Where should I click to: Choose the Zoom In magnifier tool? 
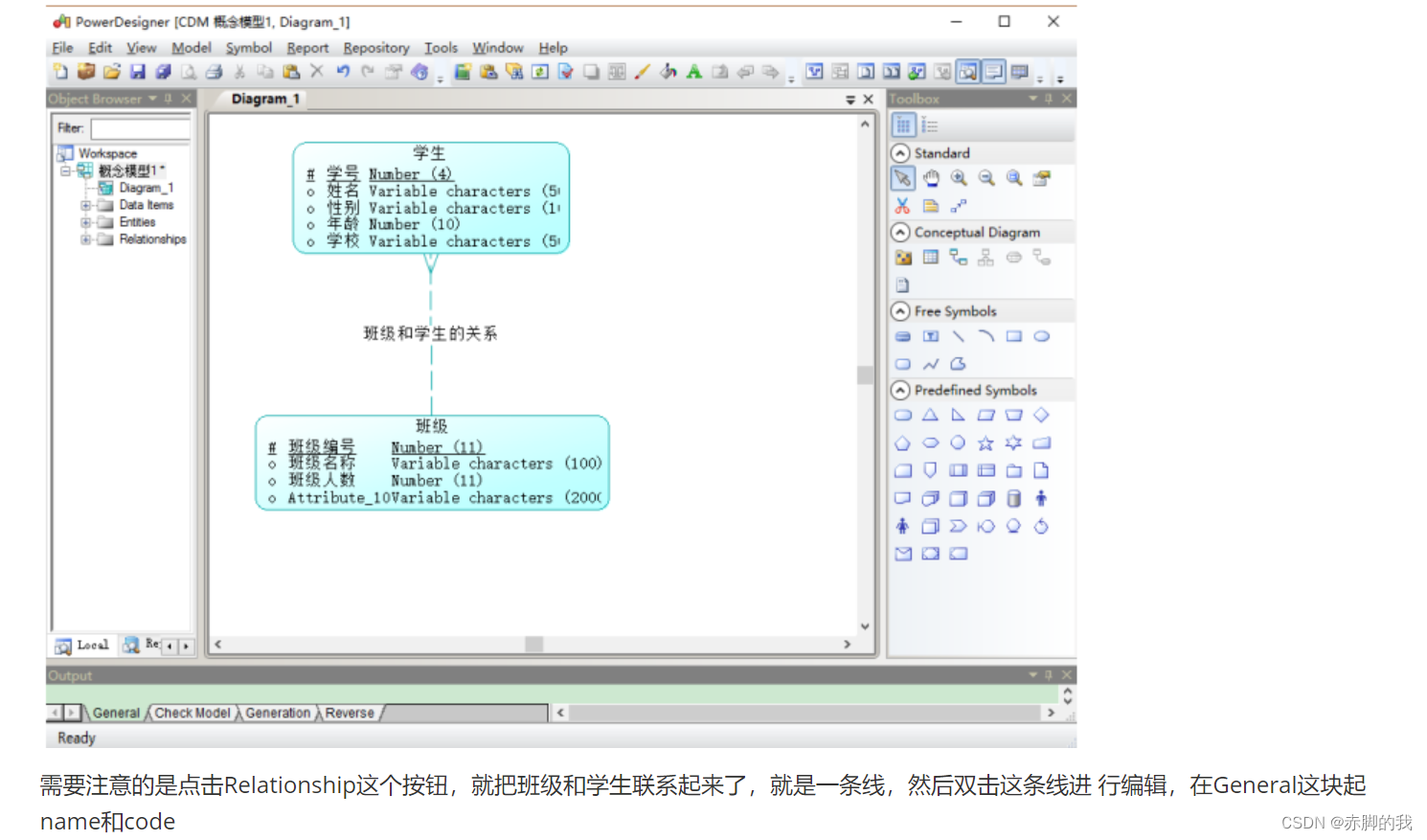click(959, 178)
